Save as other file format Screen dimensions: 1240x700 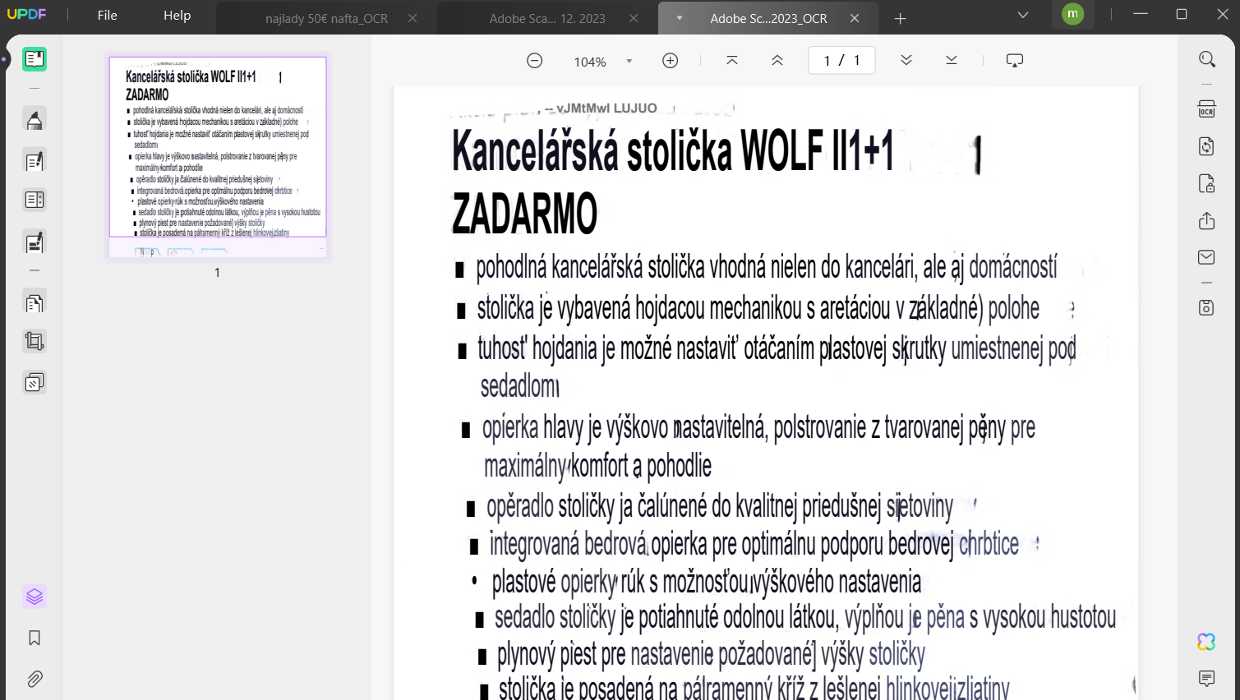(x=1207, y=307)
